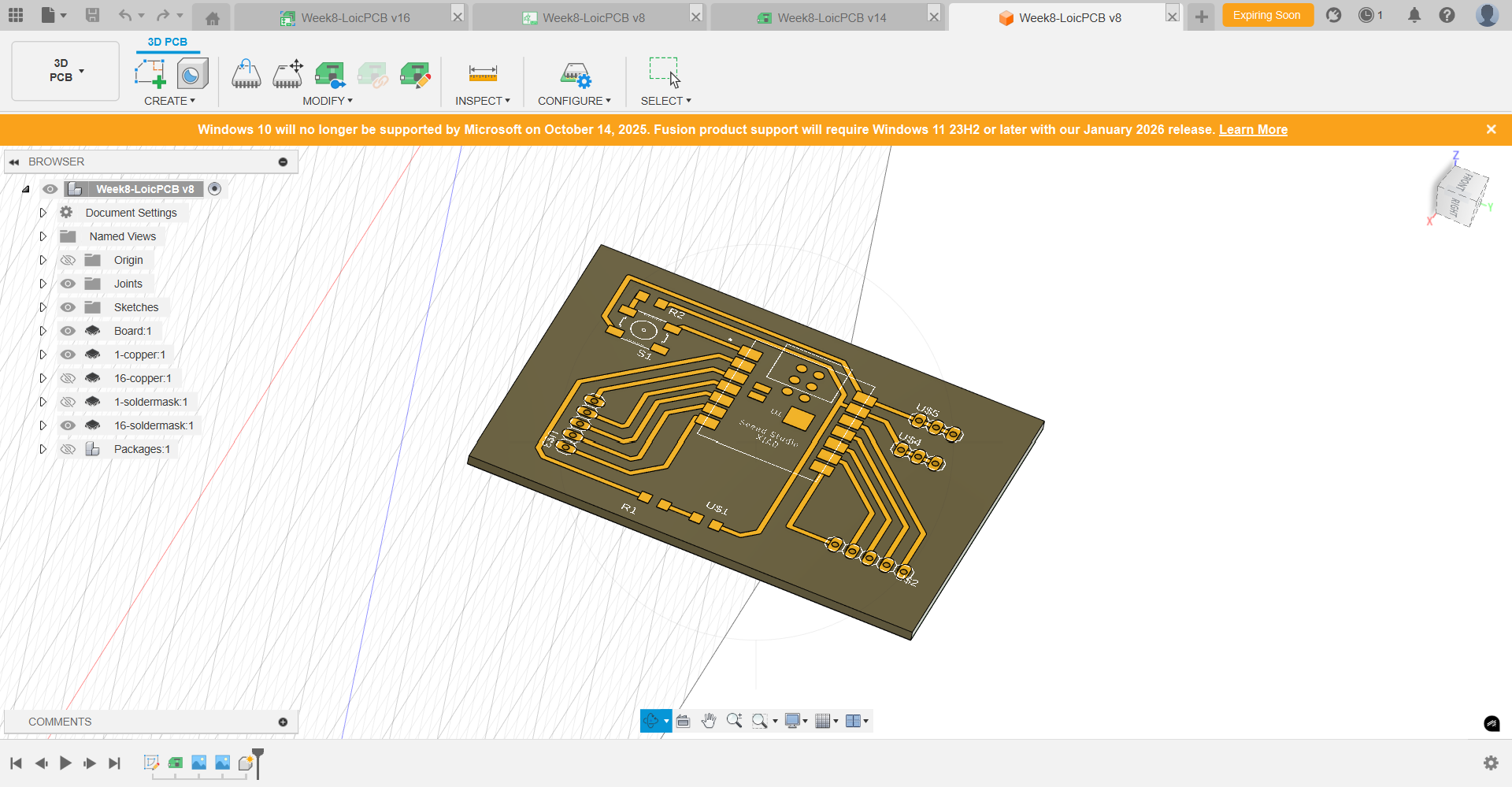This screenshot has height=787, width=1512.
Task: Switch to Week8-LoicPCB v14 tab
Action: tap(825, 17)
